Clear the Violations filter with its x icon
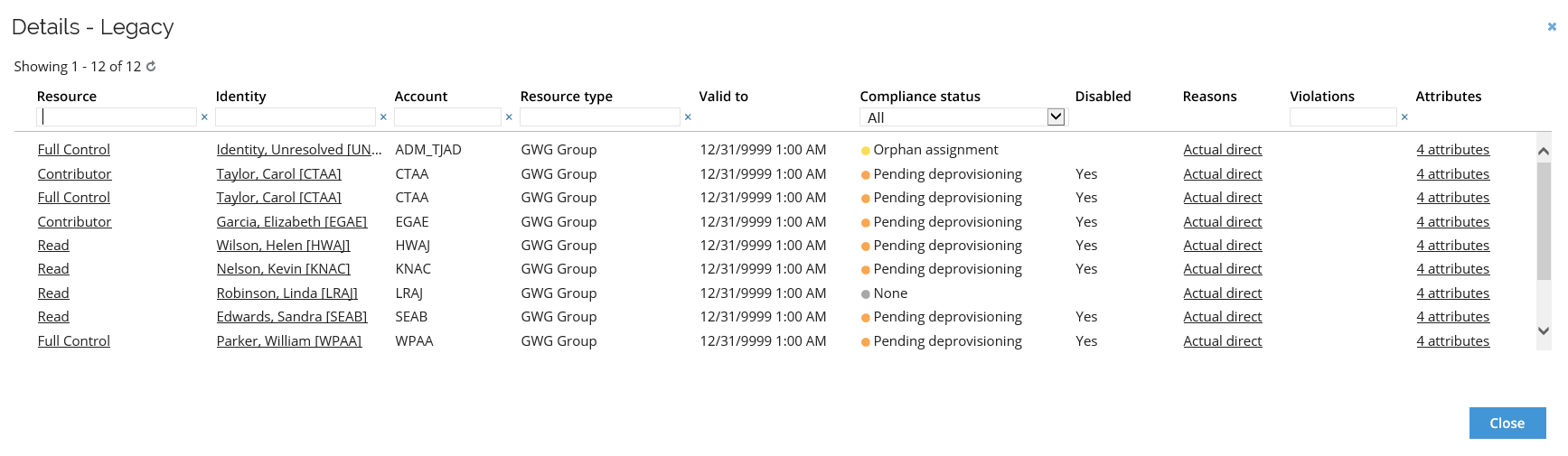1568x456 pixels. click(1404, 117)
